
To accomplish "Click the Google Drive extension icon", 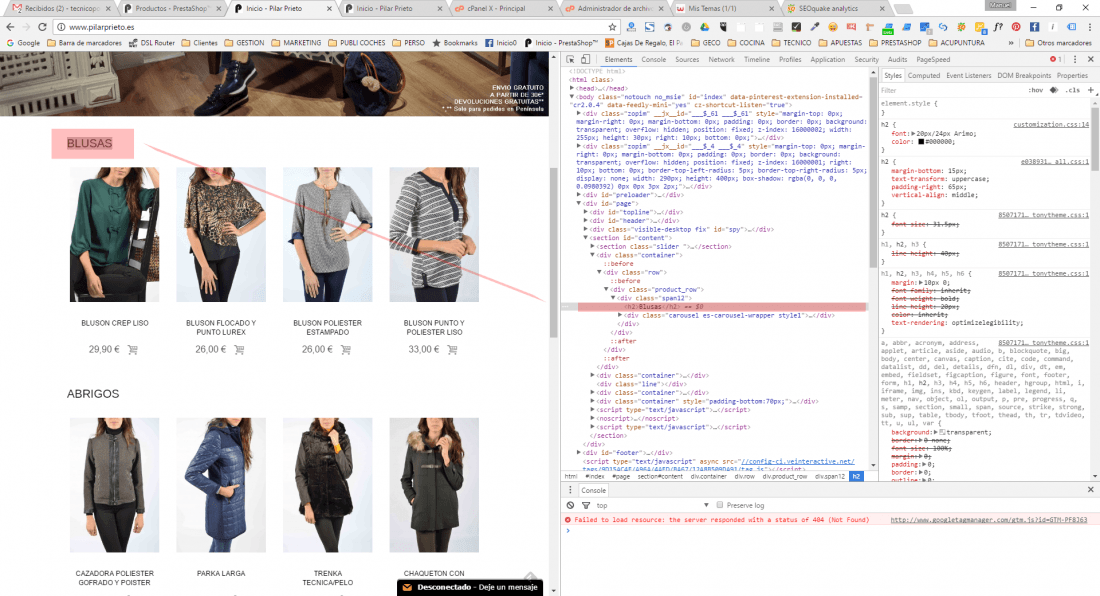I will 704,27.
